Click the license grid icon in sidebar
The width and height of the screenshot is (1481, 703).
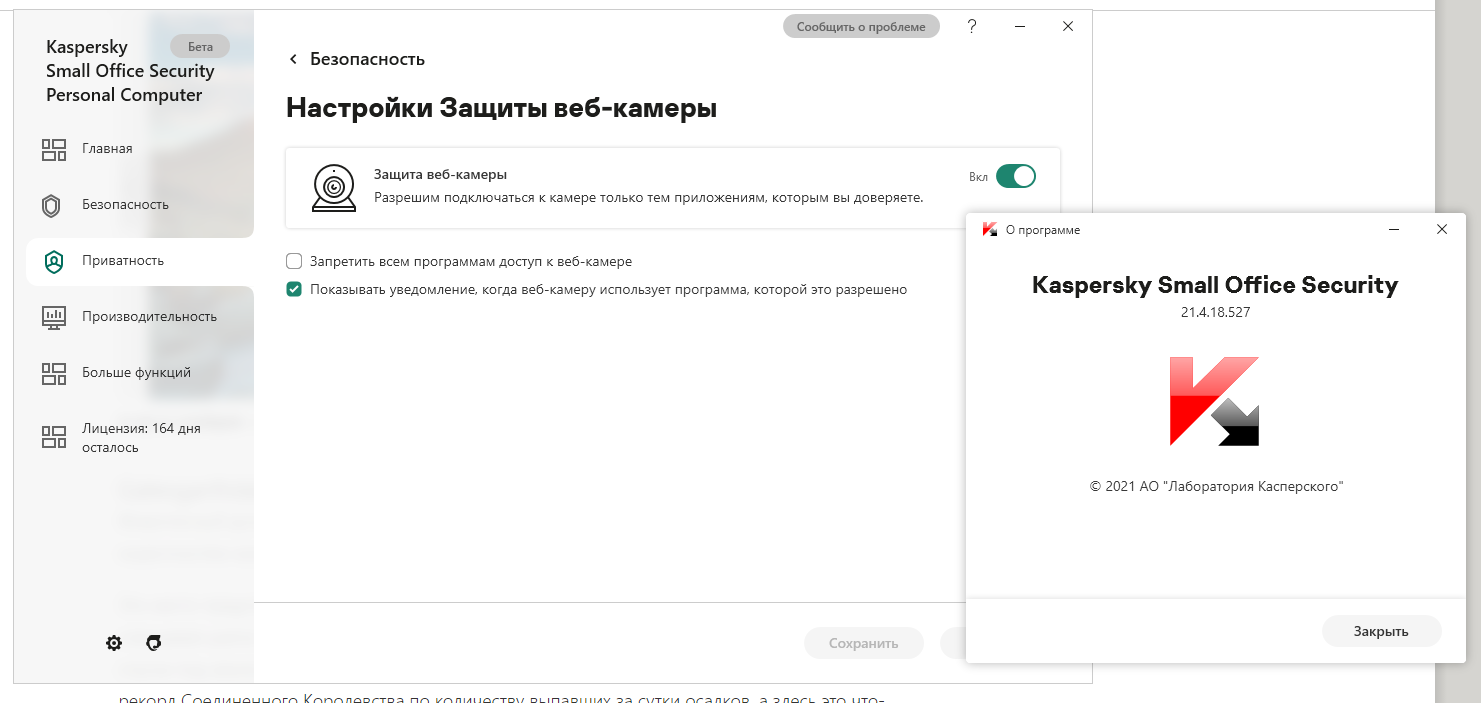pos(53,437)
